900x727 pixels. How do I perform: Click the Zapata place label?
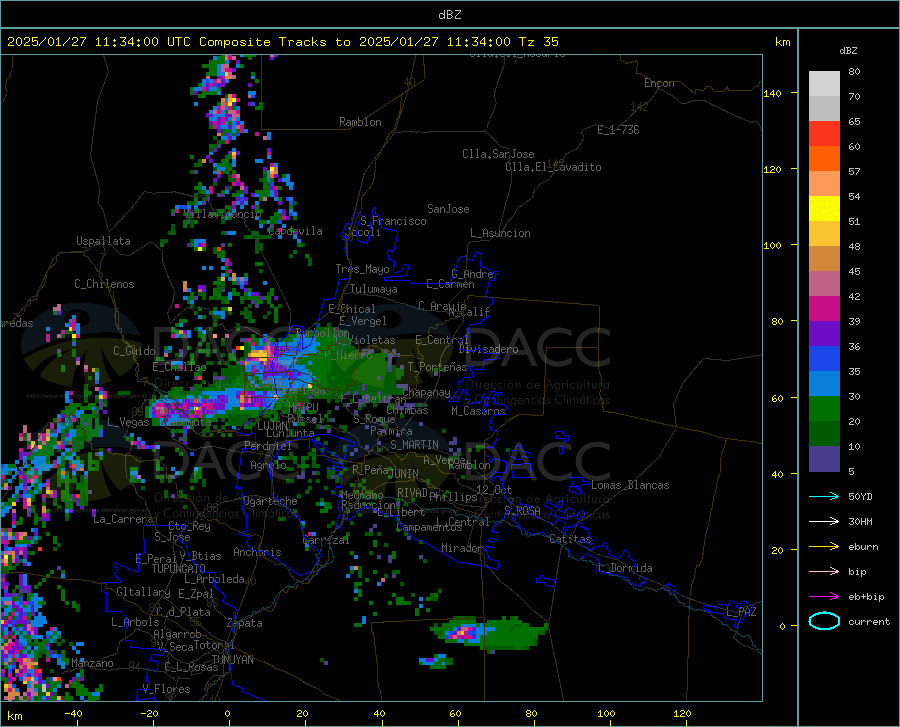pyautogui.click(x=245, y=623)
